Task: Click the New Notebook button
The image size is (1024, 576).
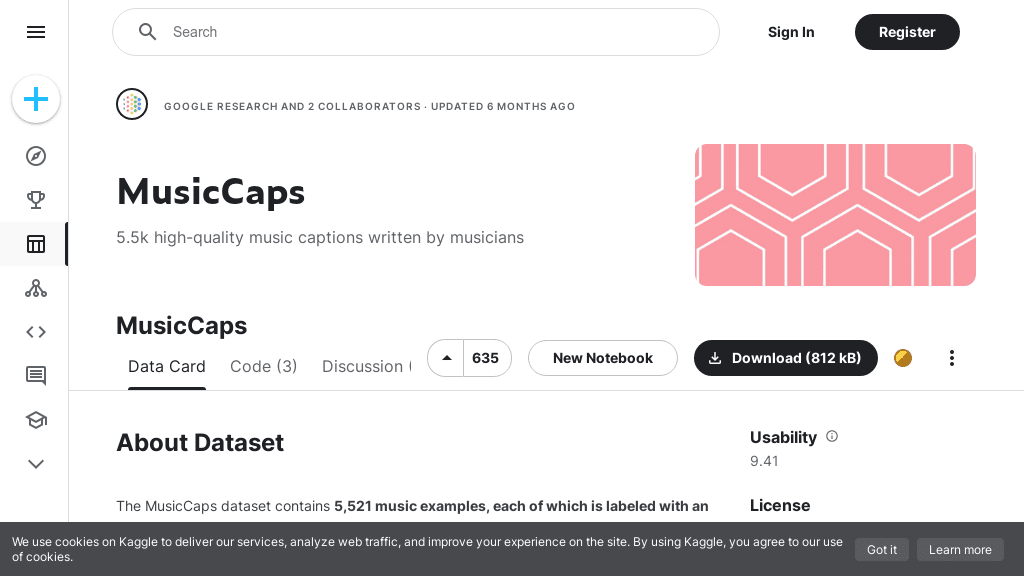Action: [x=603, y=358]
